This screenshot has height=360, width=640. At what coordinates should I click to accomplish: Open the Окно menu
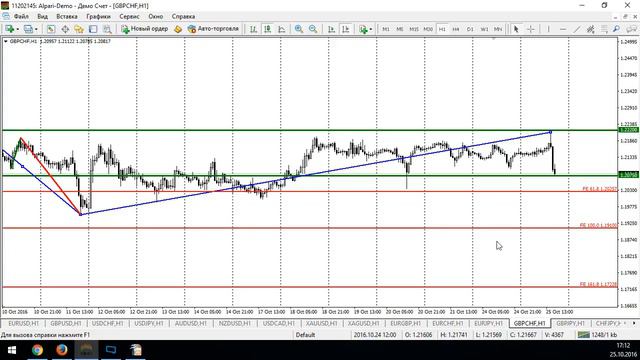click(156, 16)
